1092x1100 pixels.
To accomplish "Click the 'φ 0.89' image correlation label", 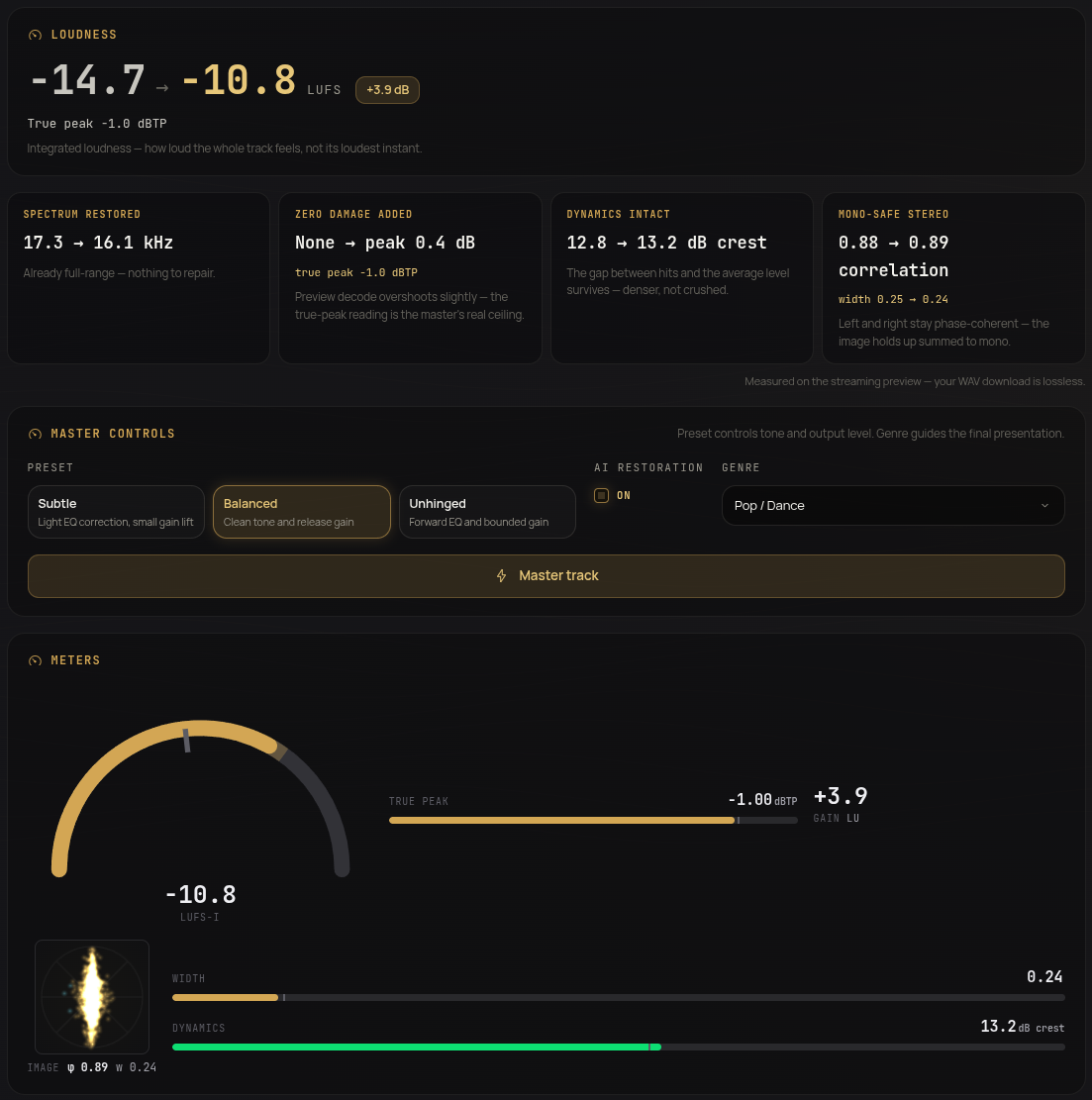I will coord(88,1067).
